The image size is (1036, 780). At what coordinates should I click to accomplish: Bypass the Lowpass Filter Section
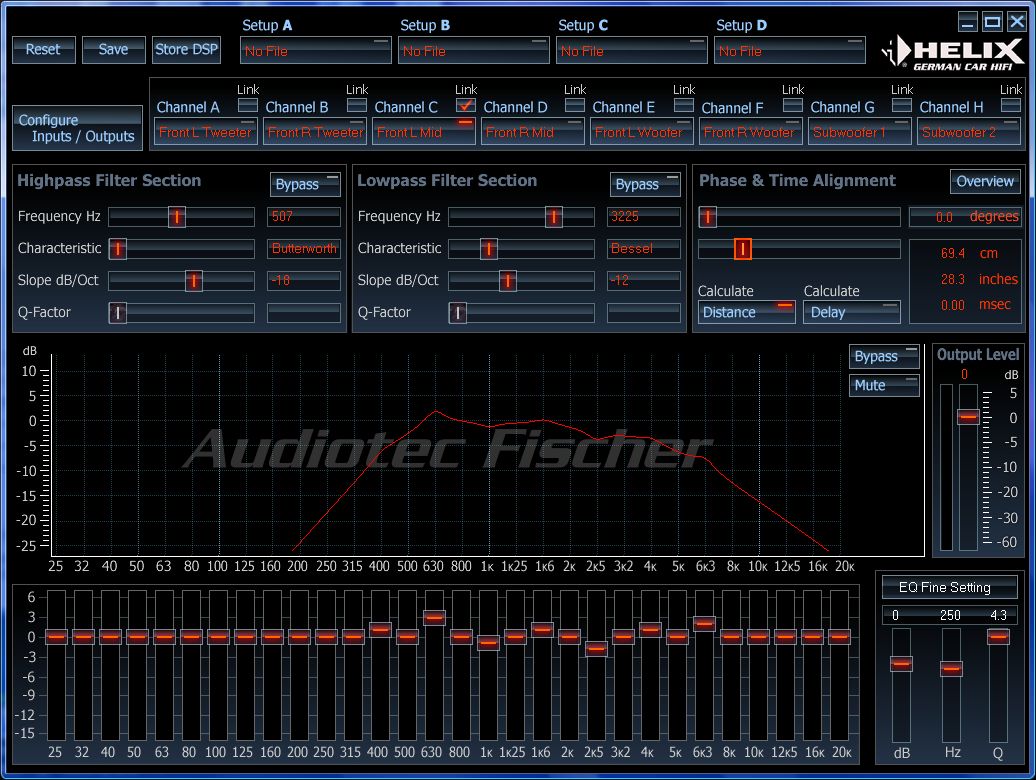[645, 184]
